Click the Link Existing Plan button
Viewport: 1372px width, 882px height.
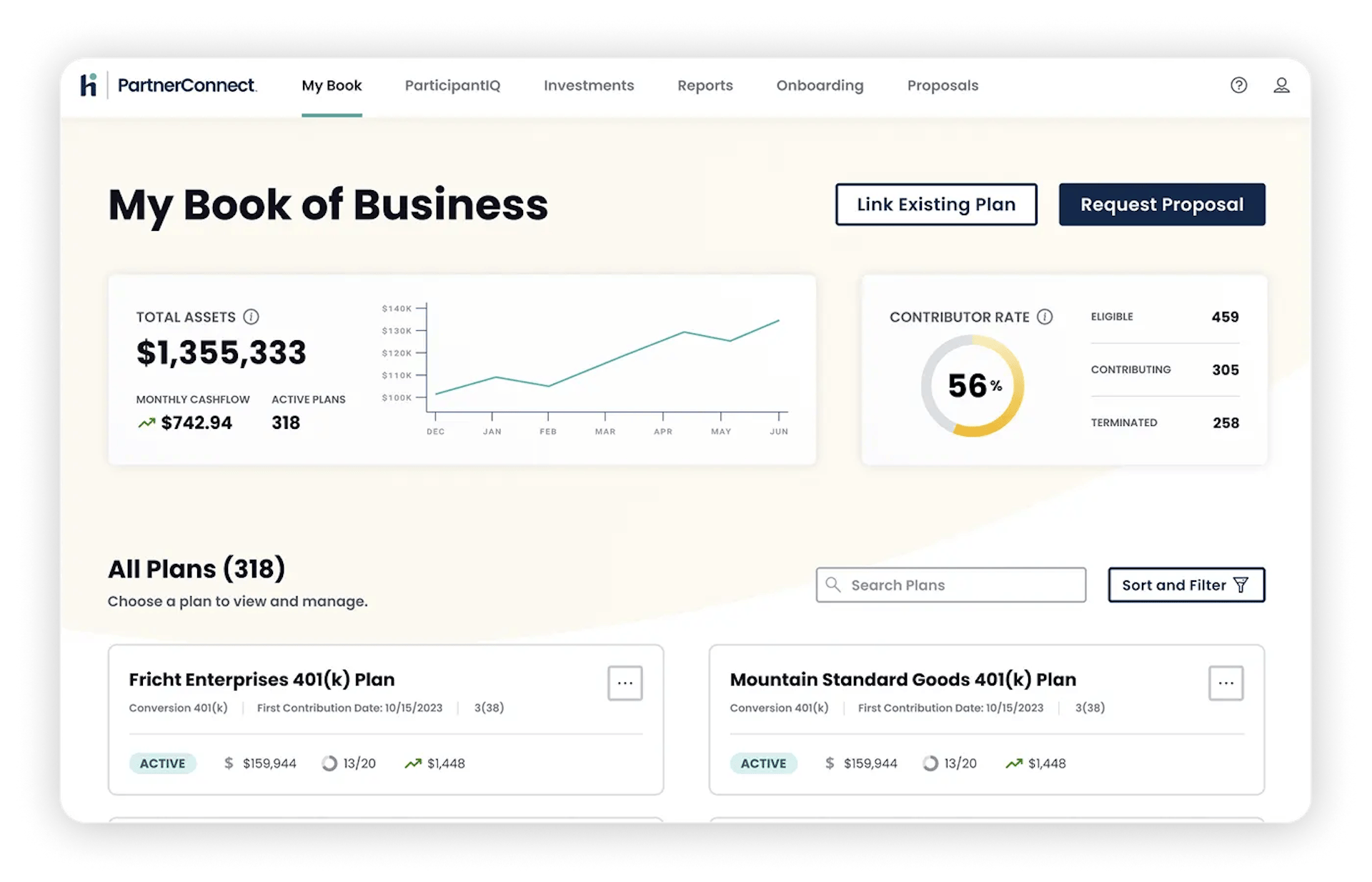point(935,204)
